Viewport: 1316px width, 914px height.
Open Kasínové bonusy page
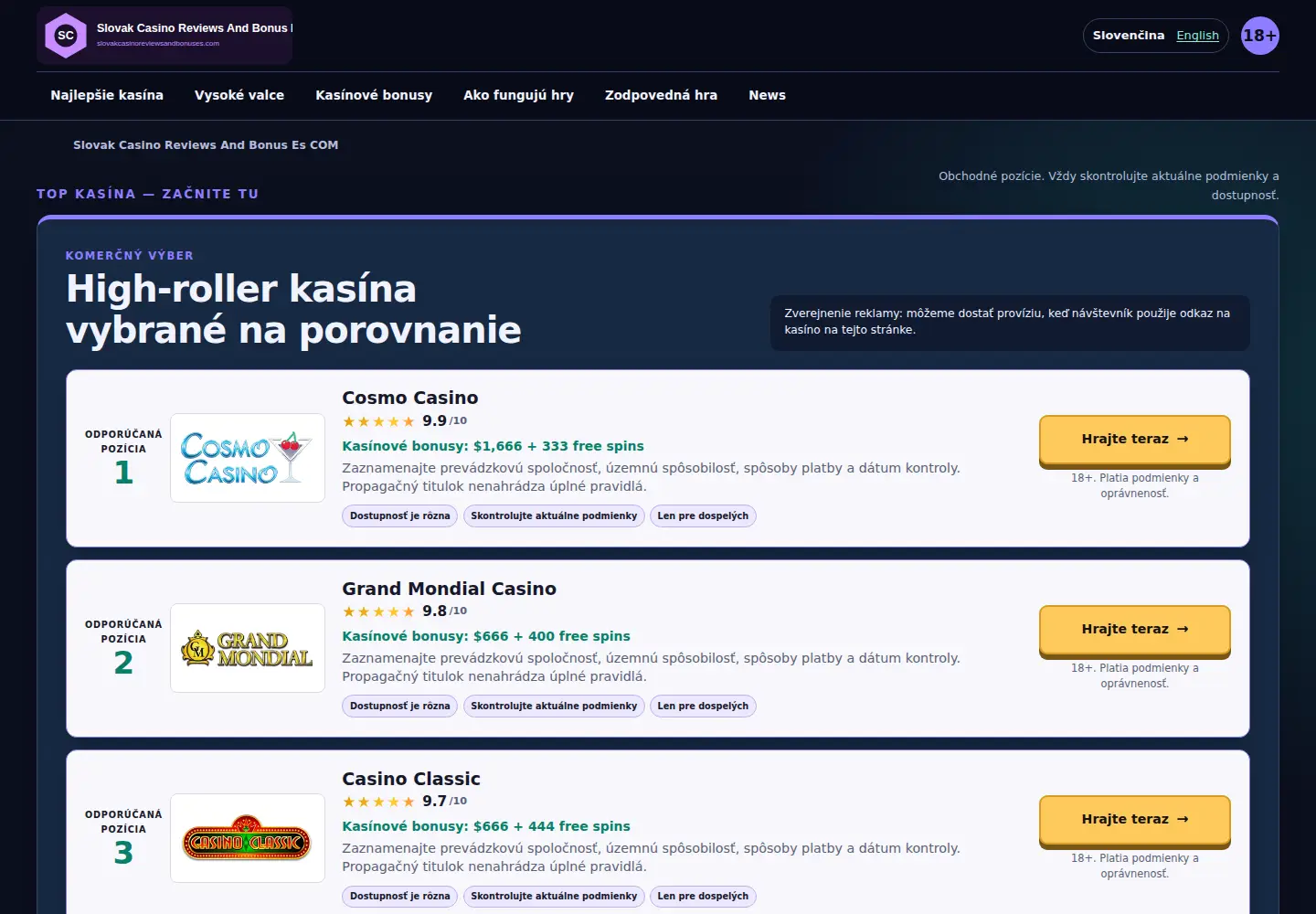tap(374, 95)
